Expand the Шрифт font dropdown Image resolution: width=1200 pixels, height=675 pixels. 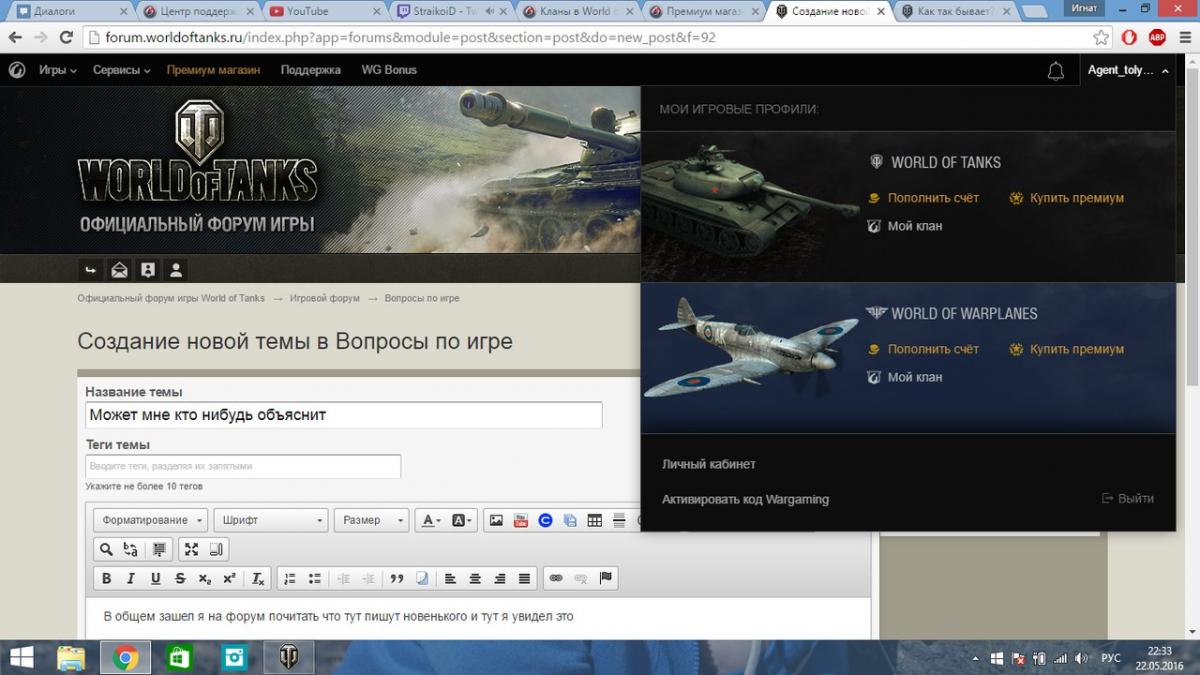[x=270, y=520]
